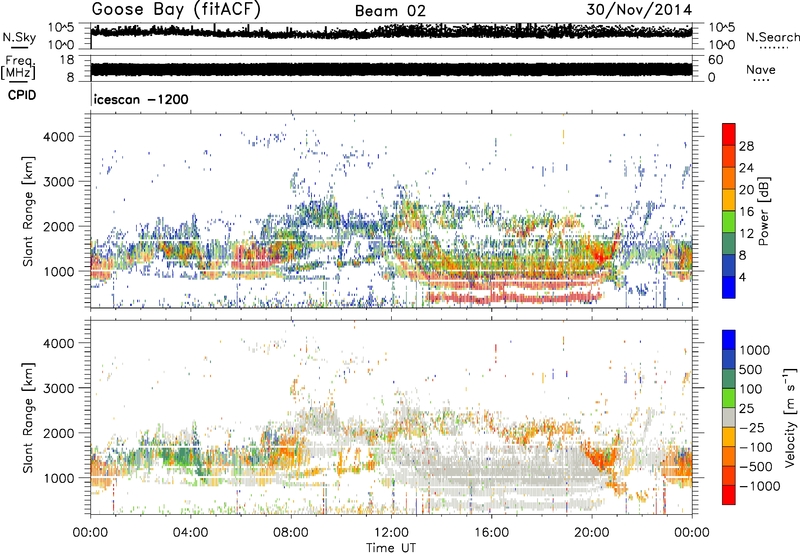Select the "N.Search" legend label
The width and height of the screenshot is (800, 554).
tap(773, 37)
